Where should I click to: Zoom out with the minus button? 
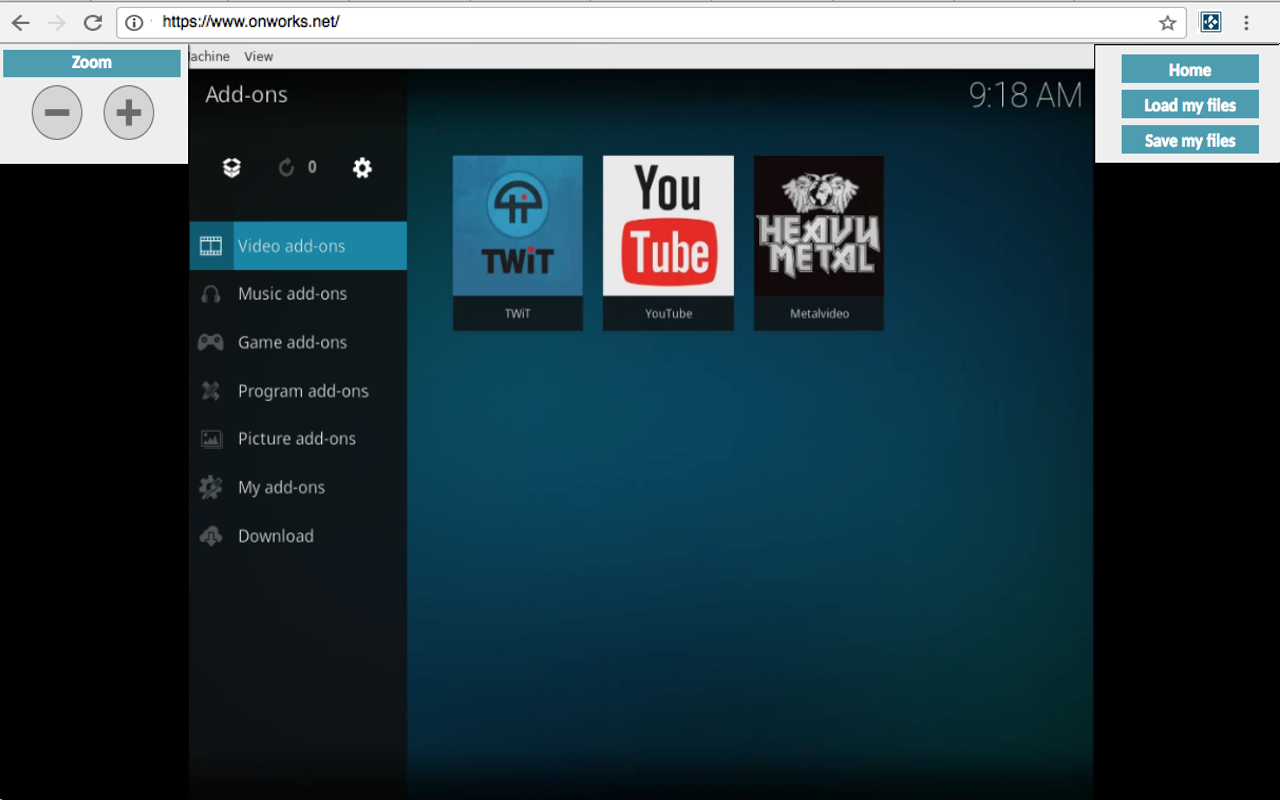[57, 112]
